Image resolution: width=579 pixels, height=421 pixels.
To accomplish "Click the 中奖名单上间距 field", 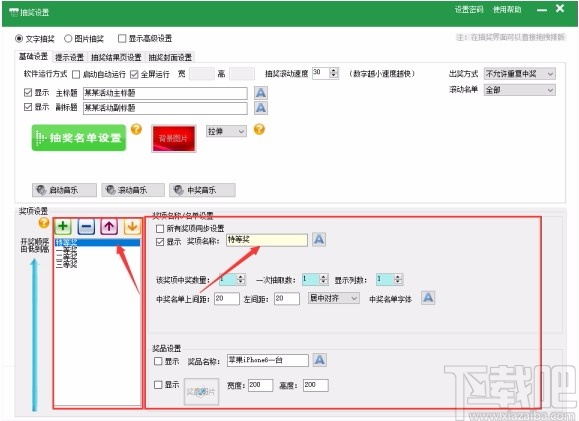I will tap(227, 298).
